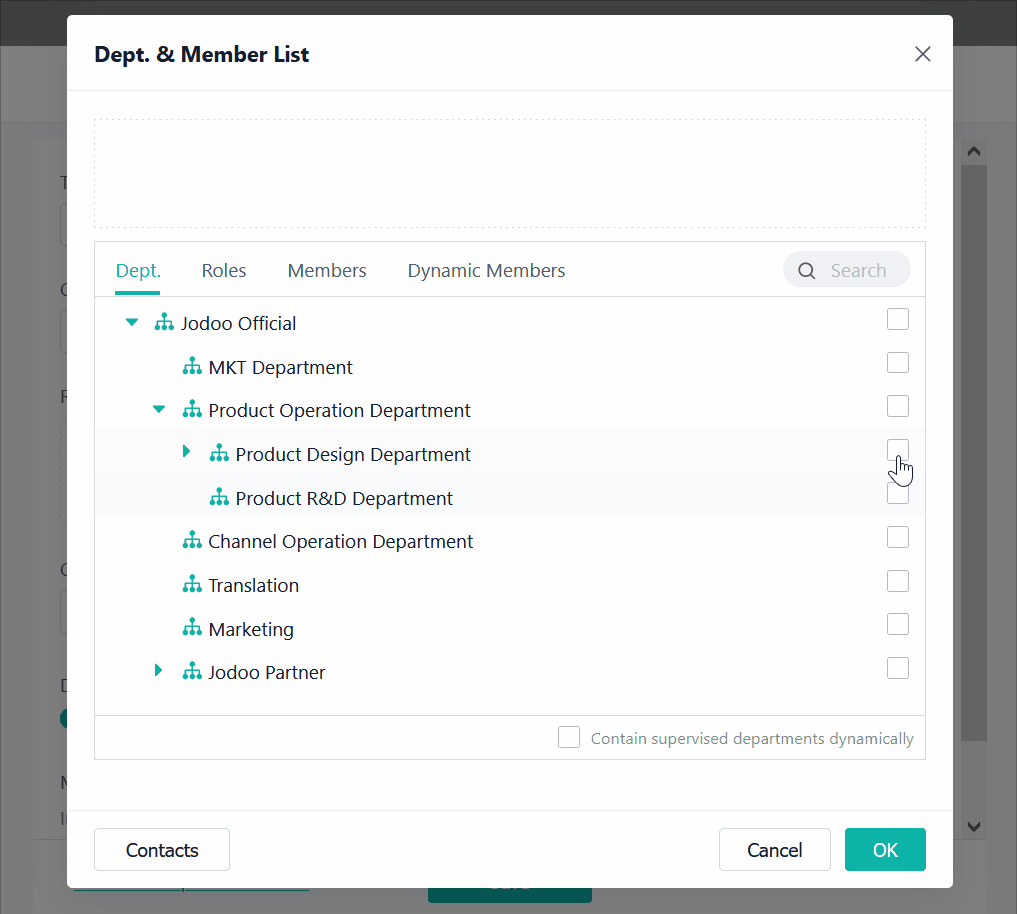Viewport: 1017px width, 914px height.
Task: Open the Dynamic Members tab
Action: tap(486, 271)
